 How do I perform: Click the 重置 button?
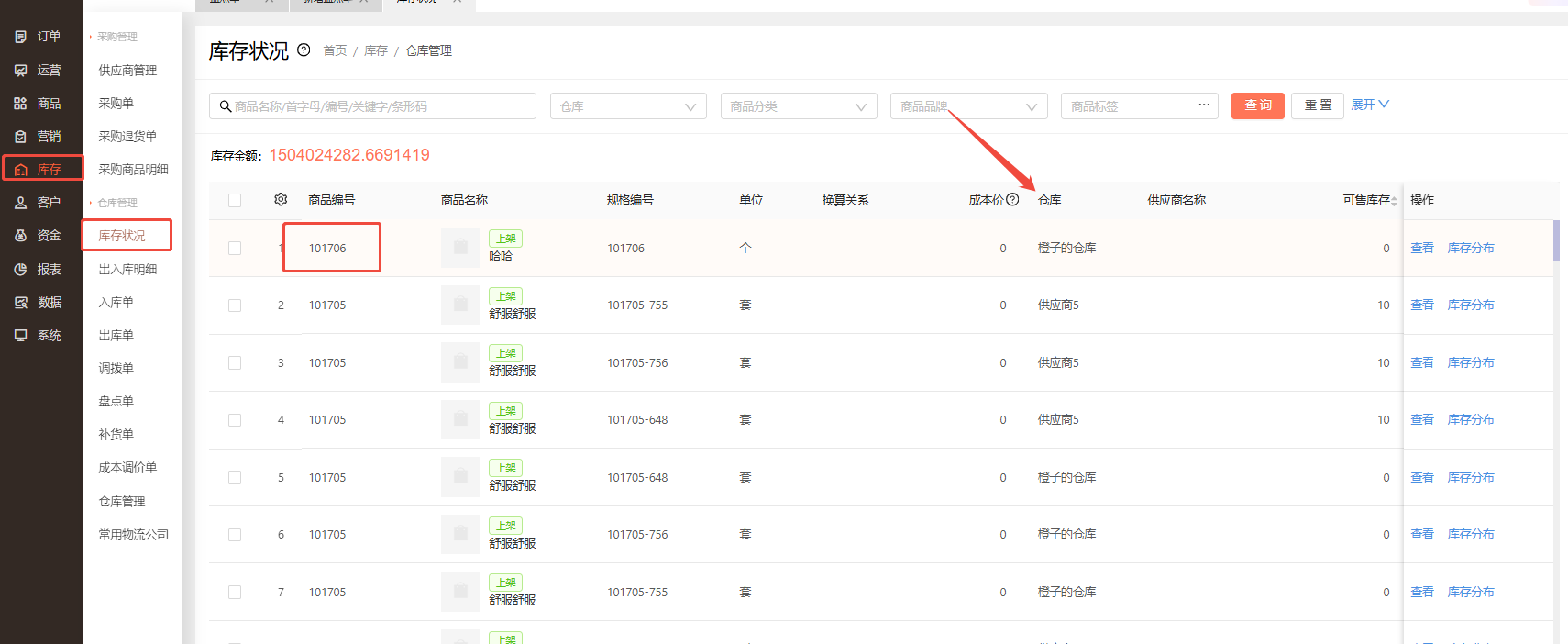pos(1318,105)
